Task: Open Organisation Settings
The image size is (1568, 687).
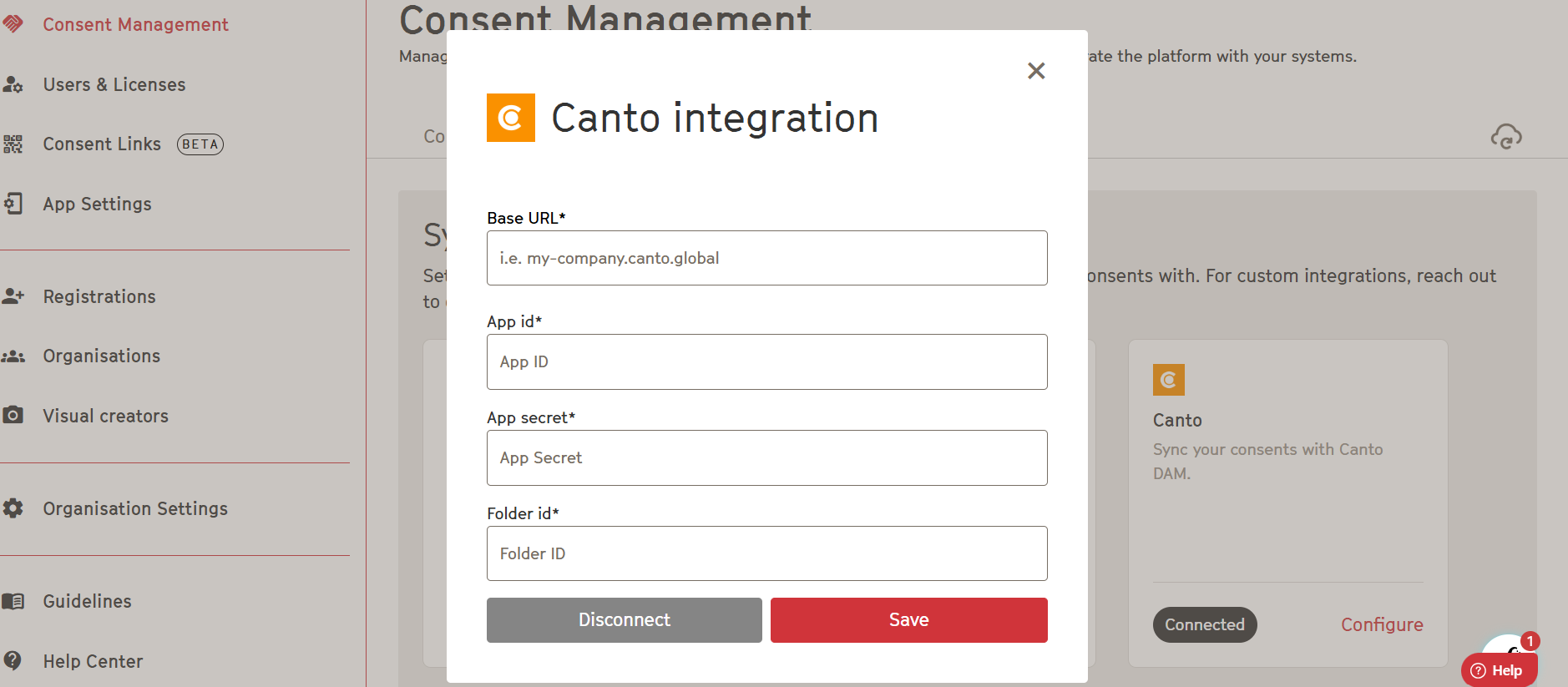Action: (135, 509)
